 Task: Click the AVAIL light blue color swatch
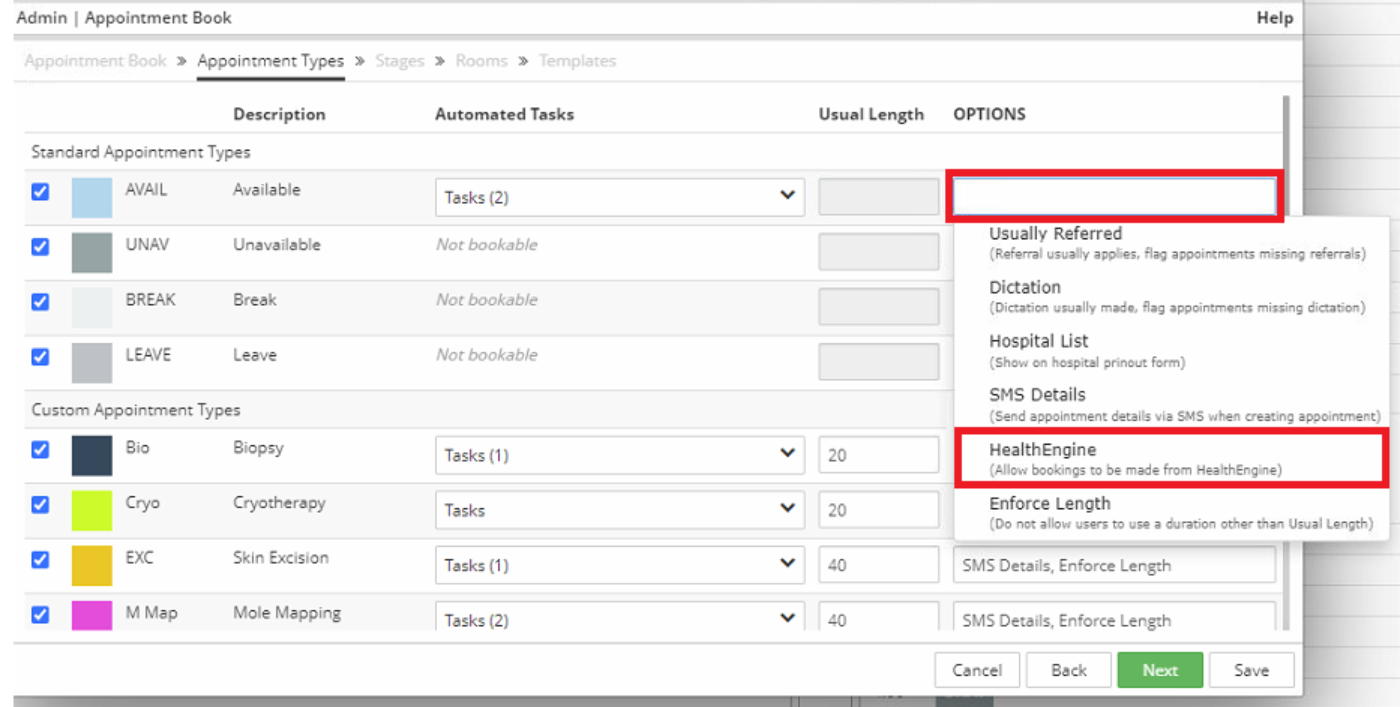[x=92, y=198]
